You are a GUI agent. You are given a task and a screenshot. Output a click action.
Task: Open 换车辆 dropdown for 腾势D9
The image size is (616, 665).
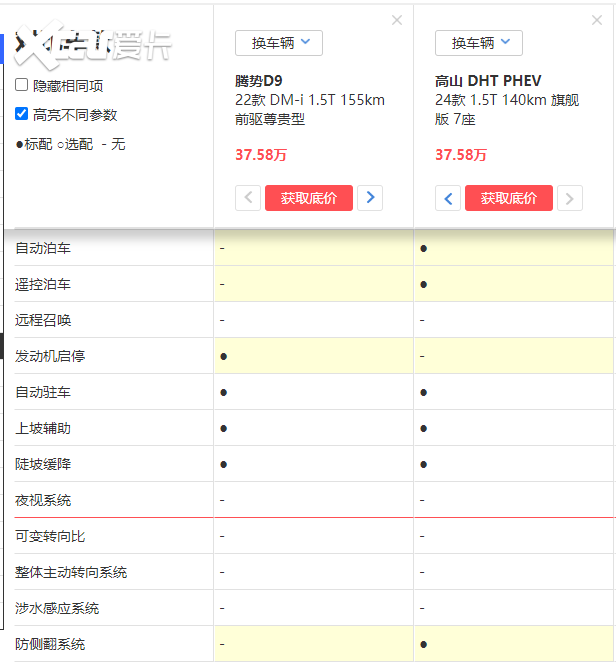(279, 43)
